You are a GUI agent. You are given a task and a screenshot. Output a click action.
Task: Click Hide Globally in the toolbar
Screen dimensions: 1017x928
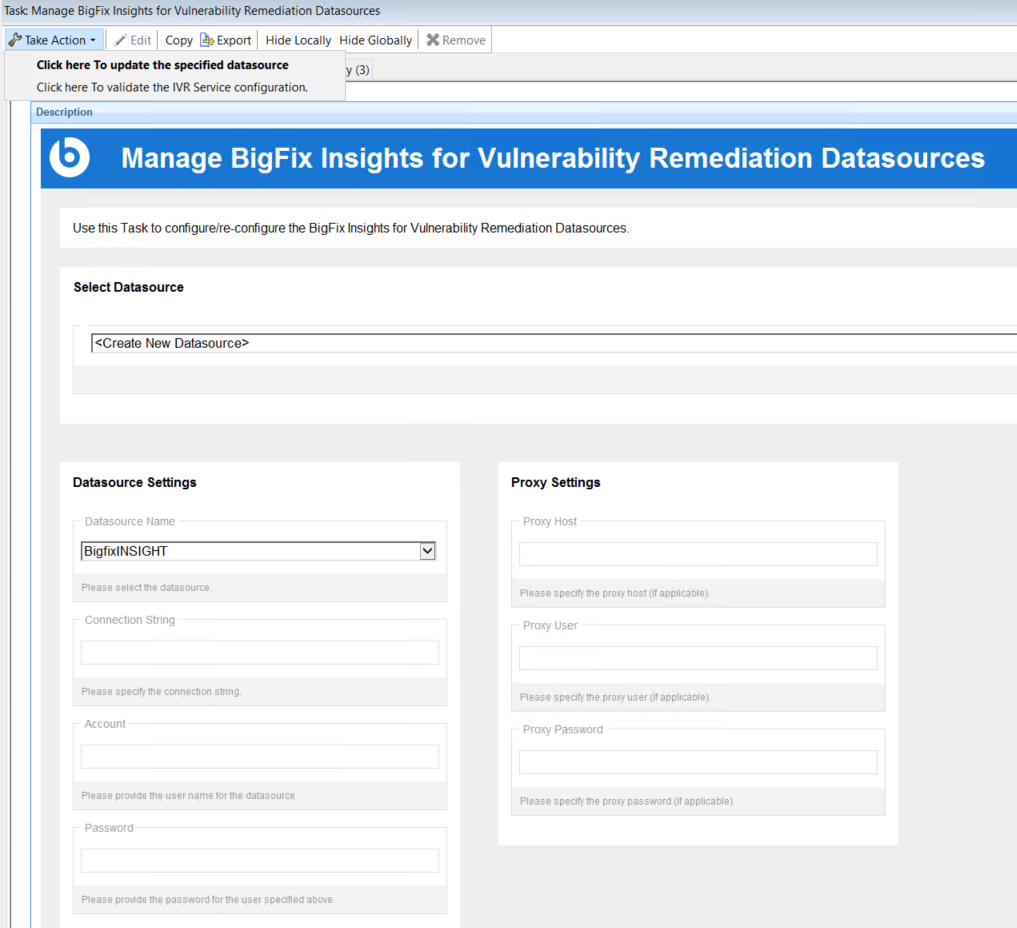[375, 40]
